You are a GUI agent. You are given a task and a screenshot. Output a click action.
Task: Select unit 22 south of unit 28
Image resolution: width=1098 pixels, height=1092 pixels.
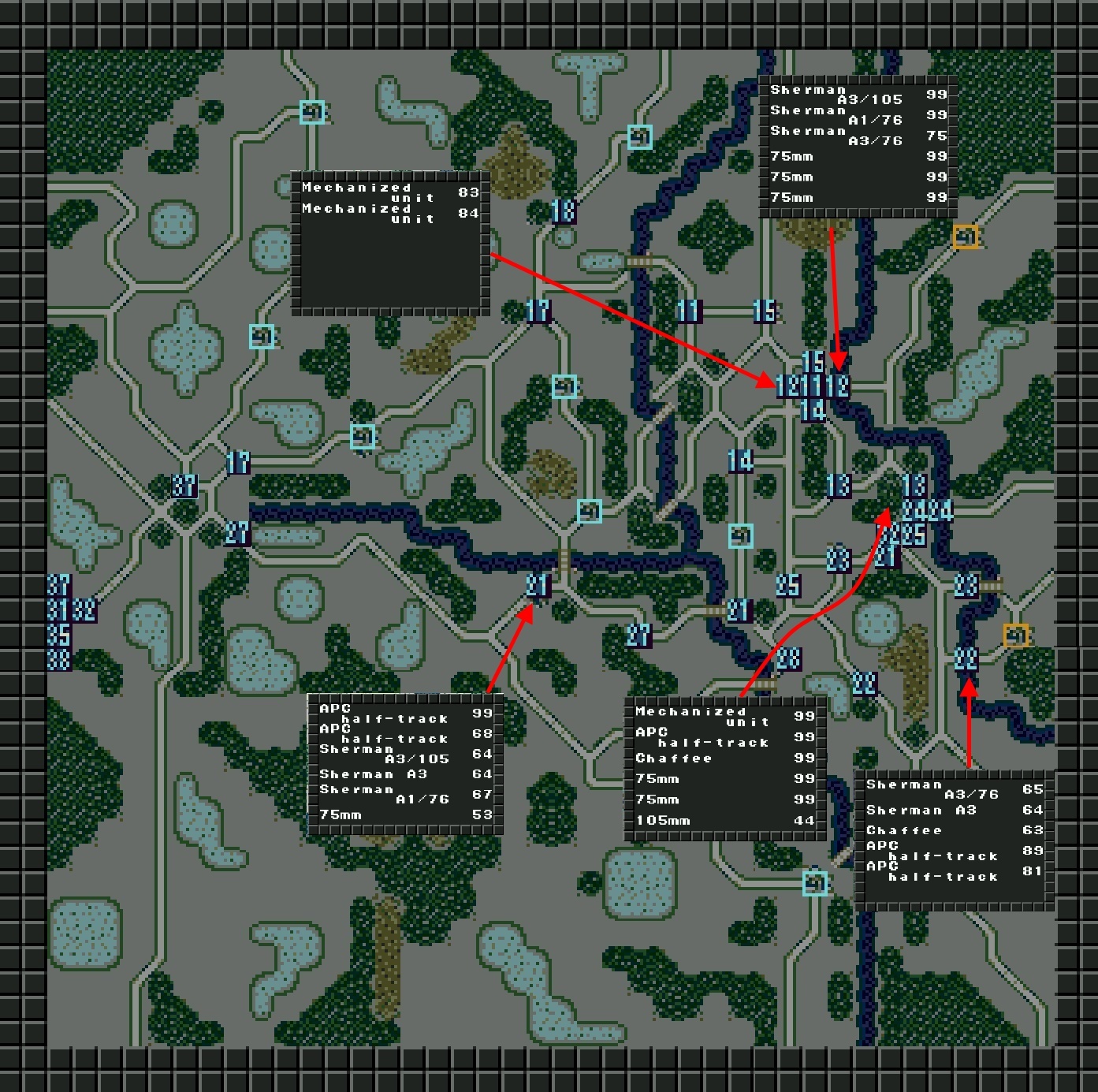(x=864, y=683)
